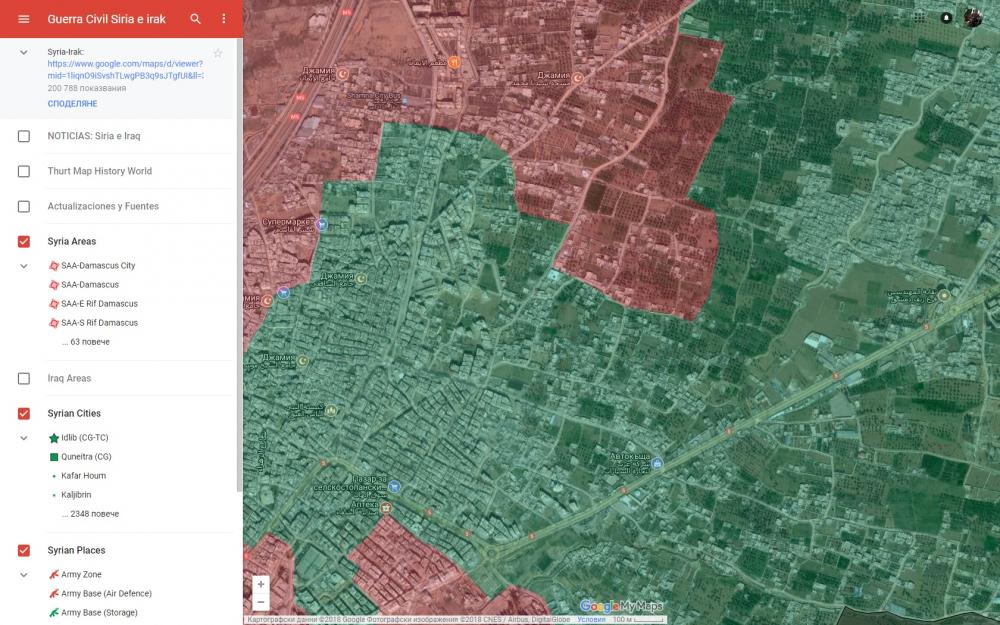This screenshot has width=1000, height=625.
Task: Turn on the Thurt Map History World layer
Action: pyautogui.click(x=24, y=171)
